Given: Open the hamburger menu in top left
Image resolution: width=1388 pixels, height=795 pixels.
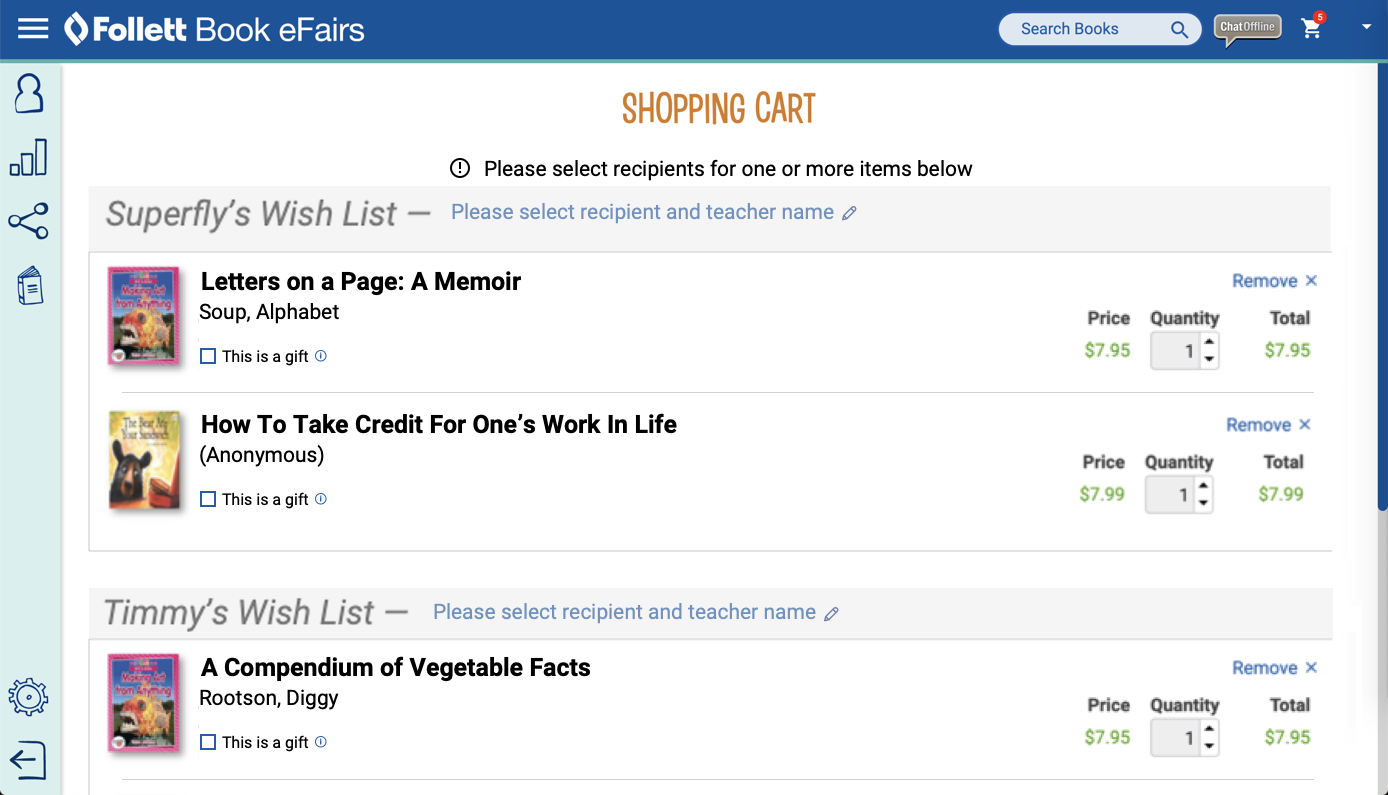Looking at the screenshot, I should coord(33,29).
